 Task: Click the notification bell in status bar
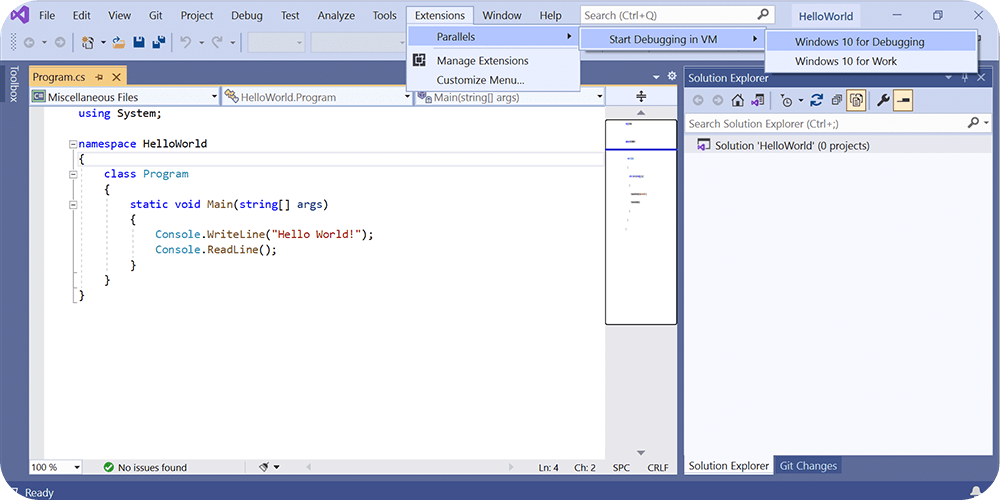click(974, 492)
